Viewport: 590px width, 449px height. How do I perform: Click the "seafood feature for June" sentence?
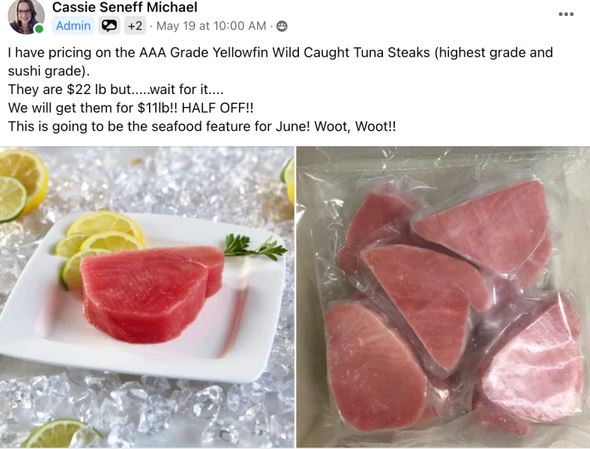click(202, 126)
